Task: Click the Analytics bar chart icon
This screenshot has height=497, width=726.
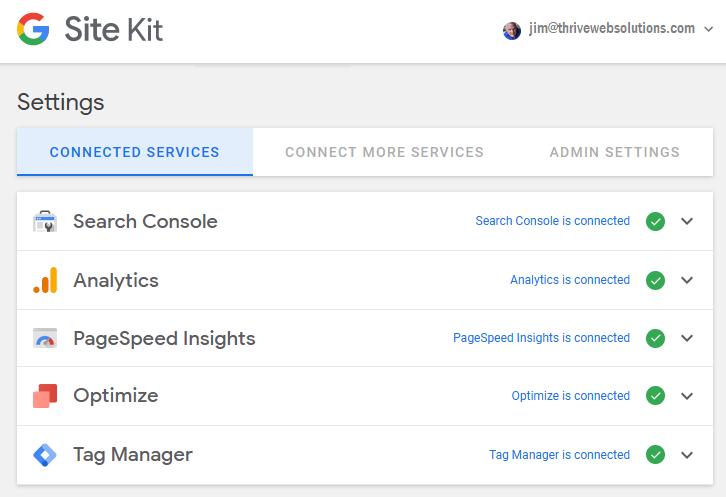Action: (x=45, y=280)
